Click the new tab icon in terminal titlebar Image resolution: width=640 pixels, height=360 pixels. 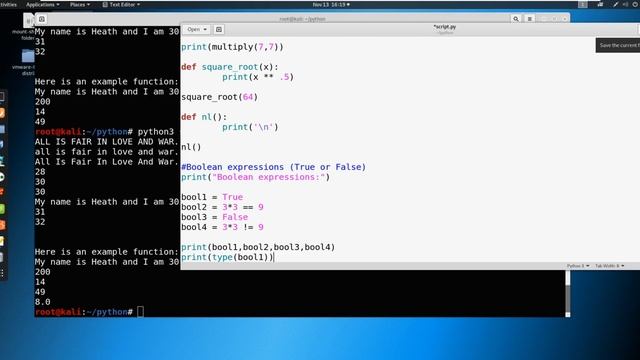(42, 19)
